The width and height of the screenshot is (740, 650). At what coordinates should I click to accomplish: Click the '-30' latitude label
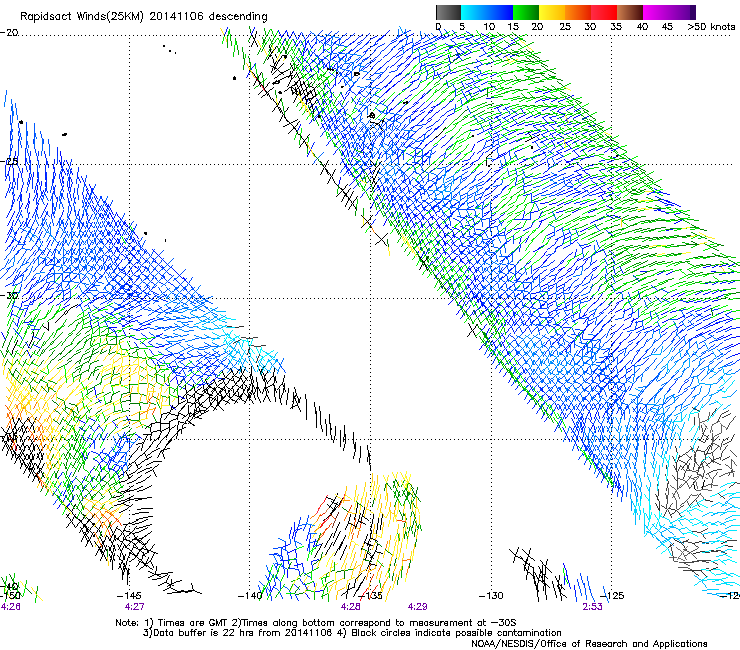tap(9, 295)
